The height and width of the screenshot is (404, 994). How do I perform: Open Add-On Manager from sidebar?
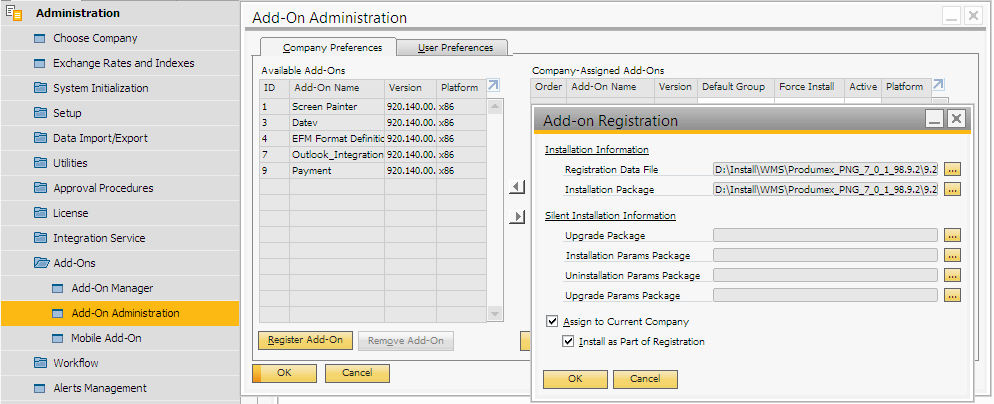(112, 288)
